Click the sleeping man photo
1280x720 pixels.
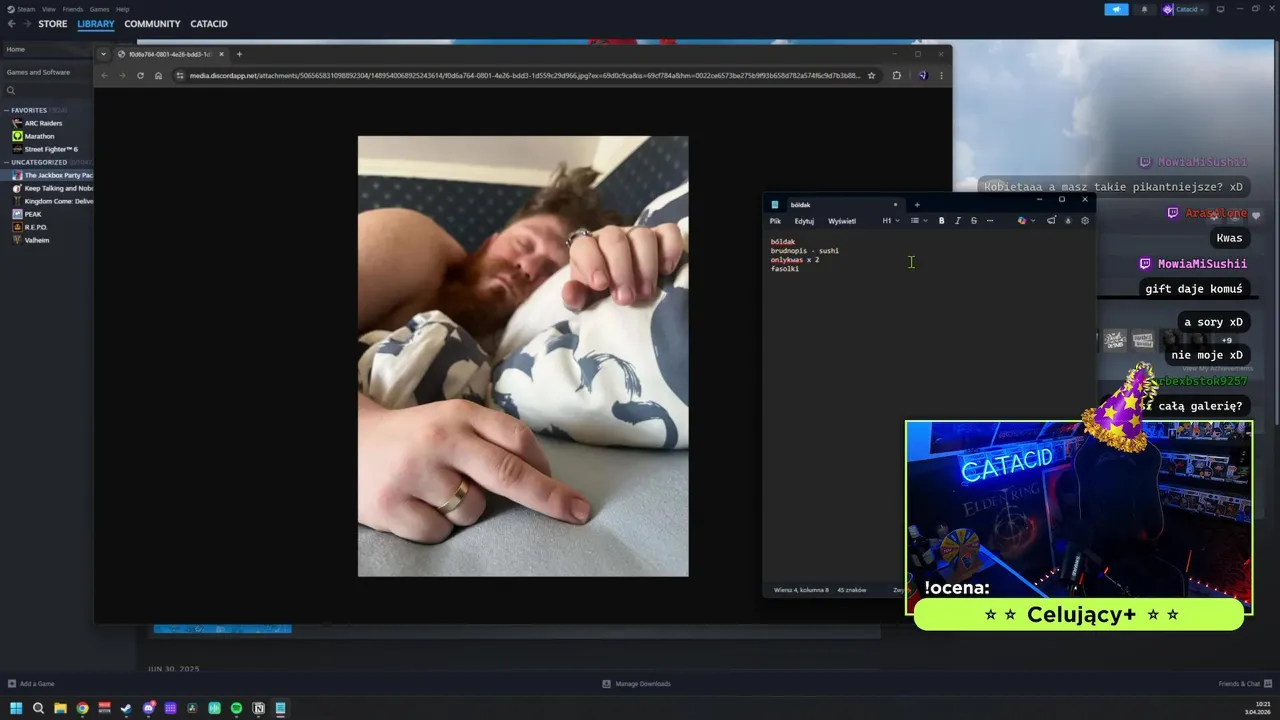pyautogui.click(x=523, y=356)
